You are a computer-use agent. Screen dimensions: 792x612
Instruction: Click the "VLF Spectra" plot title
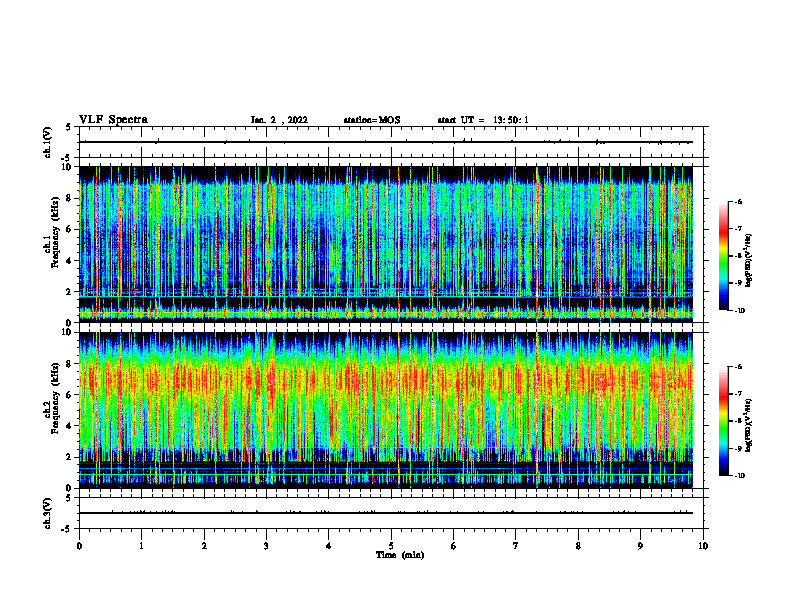113,120
